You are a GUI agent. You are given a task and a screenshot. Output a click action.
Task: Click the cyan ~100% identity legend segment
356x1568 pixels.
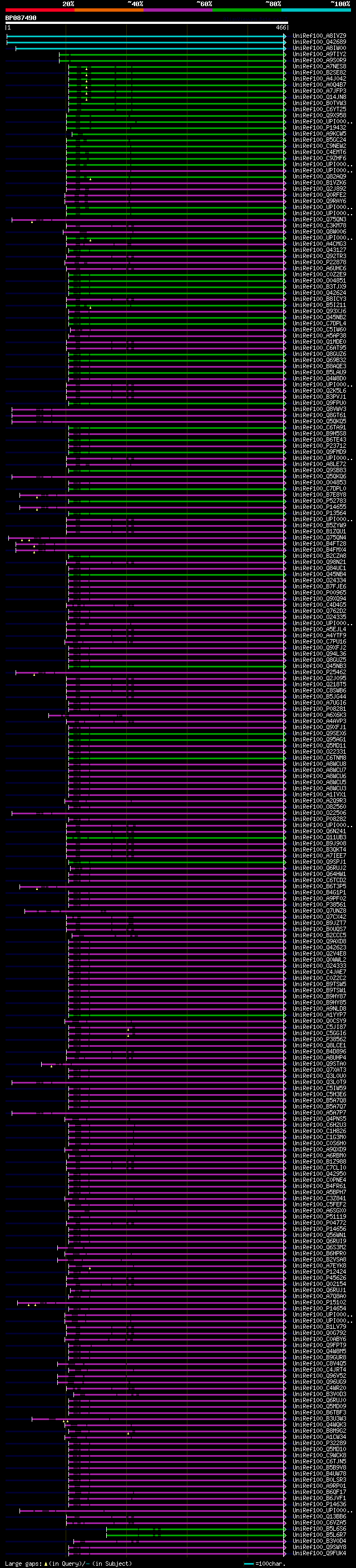point(317,10)
